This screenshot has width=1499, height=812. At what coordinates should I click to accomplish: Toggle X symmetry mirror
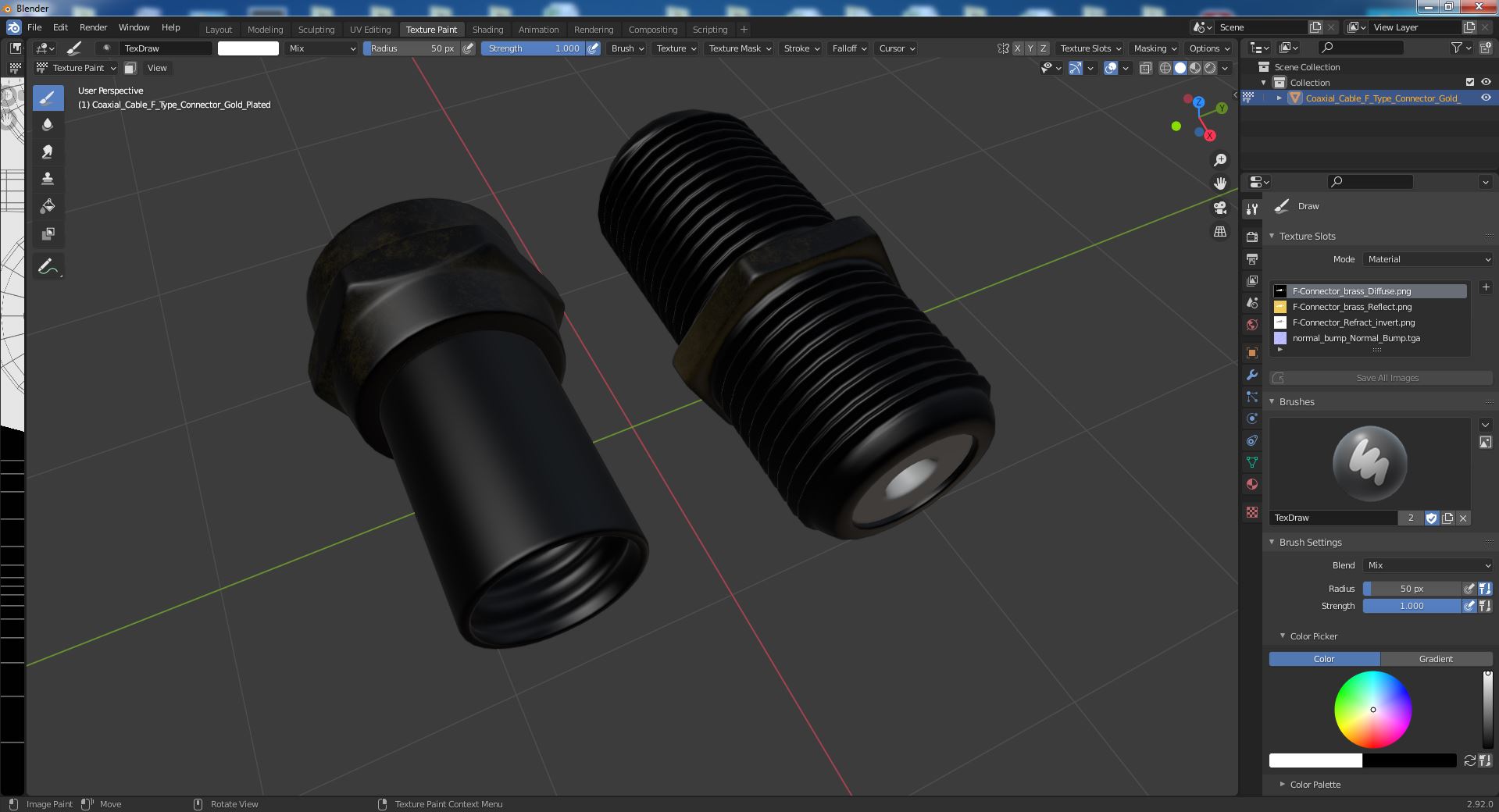pos(1017,48)
